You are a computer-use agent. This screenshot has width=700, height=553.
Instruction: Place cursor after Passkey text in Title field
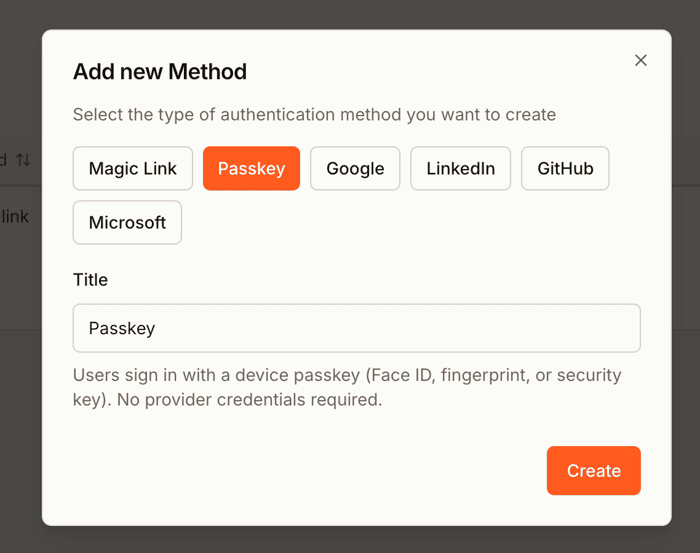tap(156, 328)
